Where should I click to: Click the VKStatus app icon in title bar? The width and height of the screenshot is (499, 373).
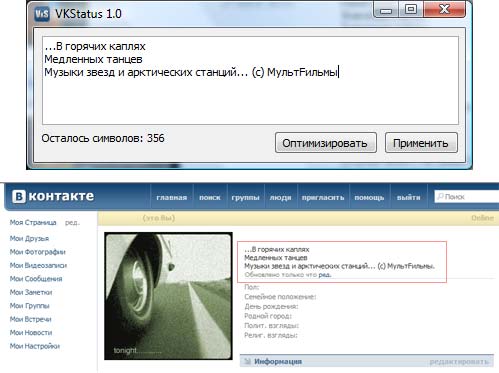click(42, 14)
